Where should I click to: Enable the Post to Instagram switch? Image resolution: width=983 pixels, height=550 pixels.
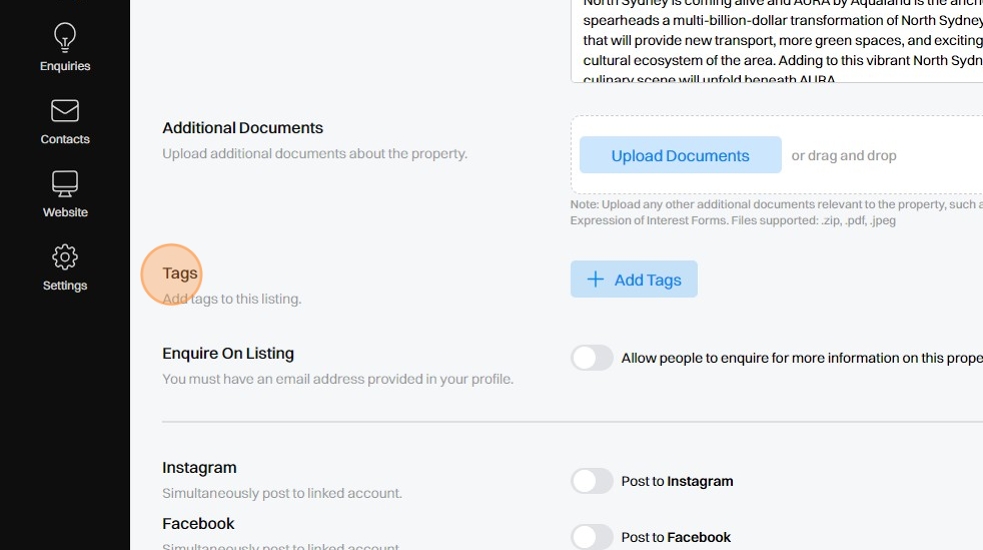[592, 481]
